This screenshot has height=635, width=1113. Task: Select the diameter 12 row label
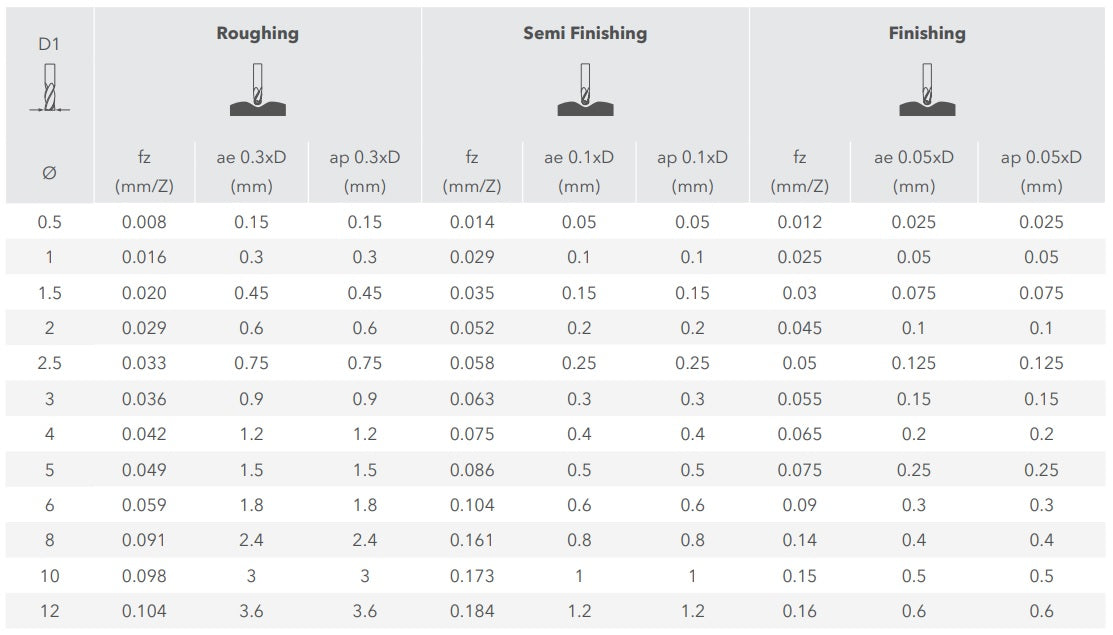coord(49,611)
